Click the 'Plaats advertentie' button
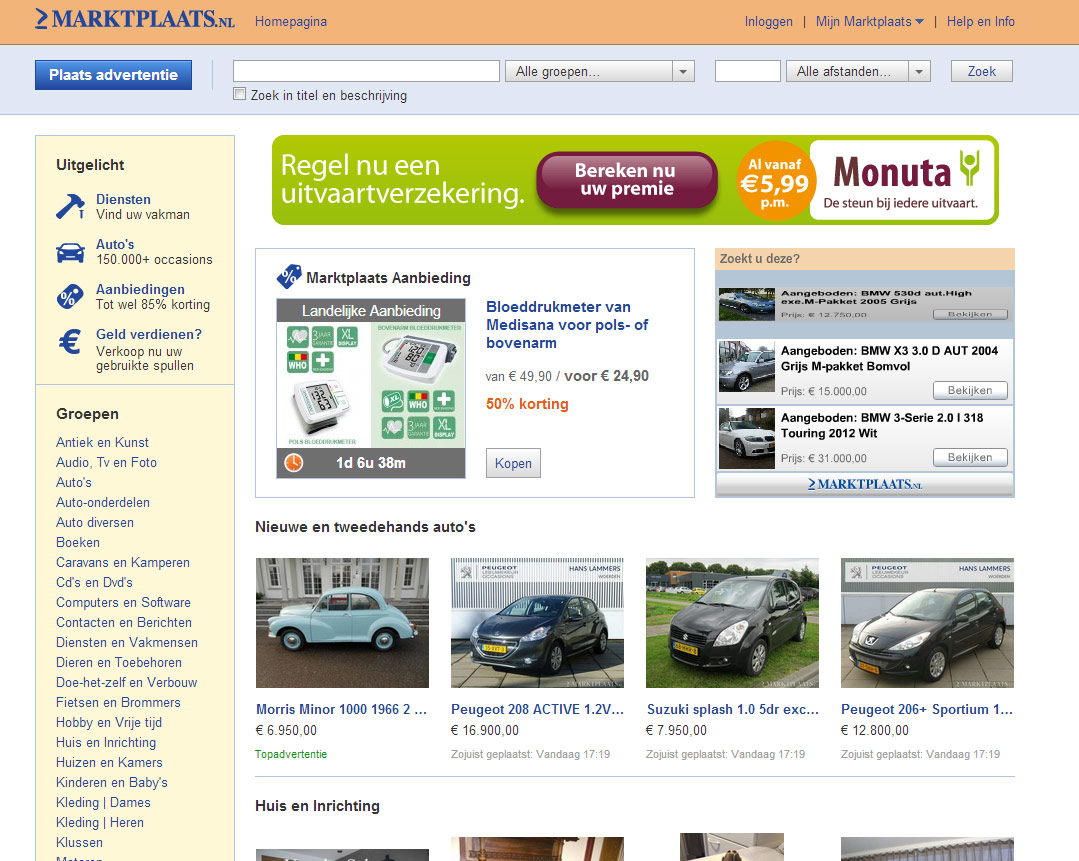Screen dimensions: 1079x861 [113, 75]
